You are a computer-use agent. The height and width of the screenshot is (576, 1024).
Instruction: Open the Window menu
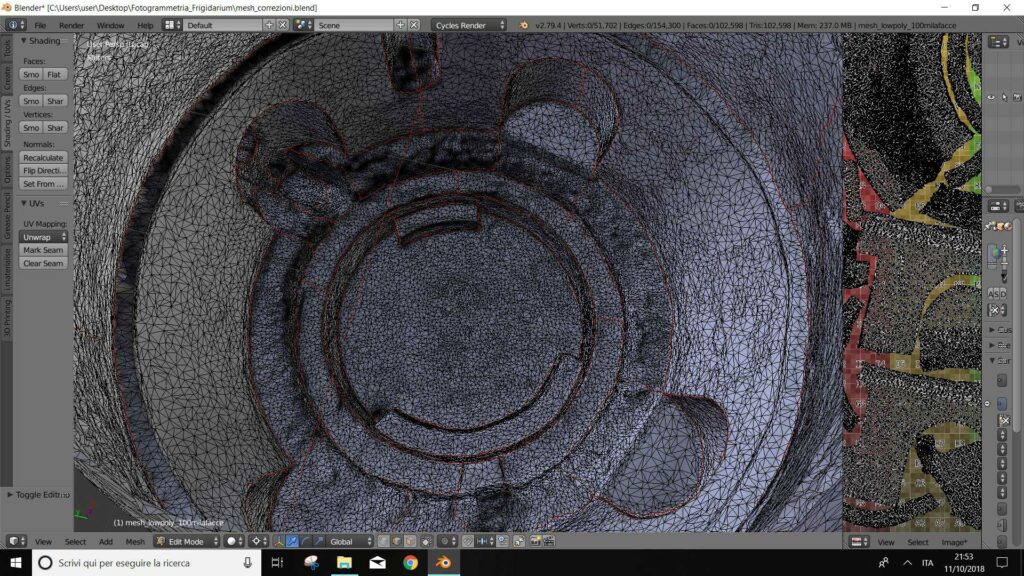coord(110,25)
